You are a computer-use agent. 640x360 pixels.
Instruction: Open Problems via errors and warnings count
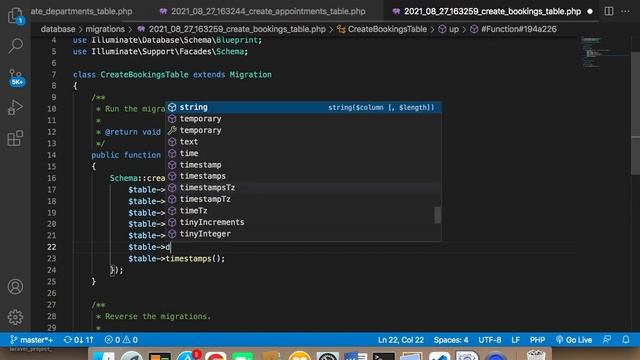click(121, 340)
